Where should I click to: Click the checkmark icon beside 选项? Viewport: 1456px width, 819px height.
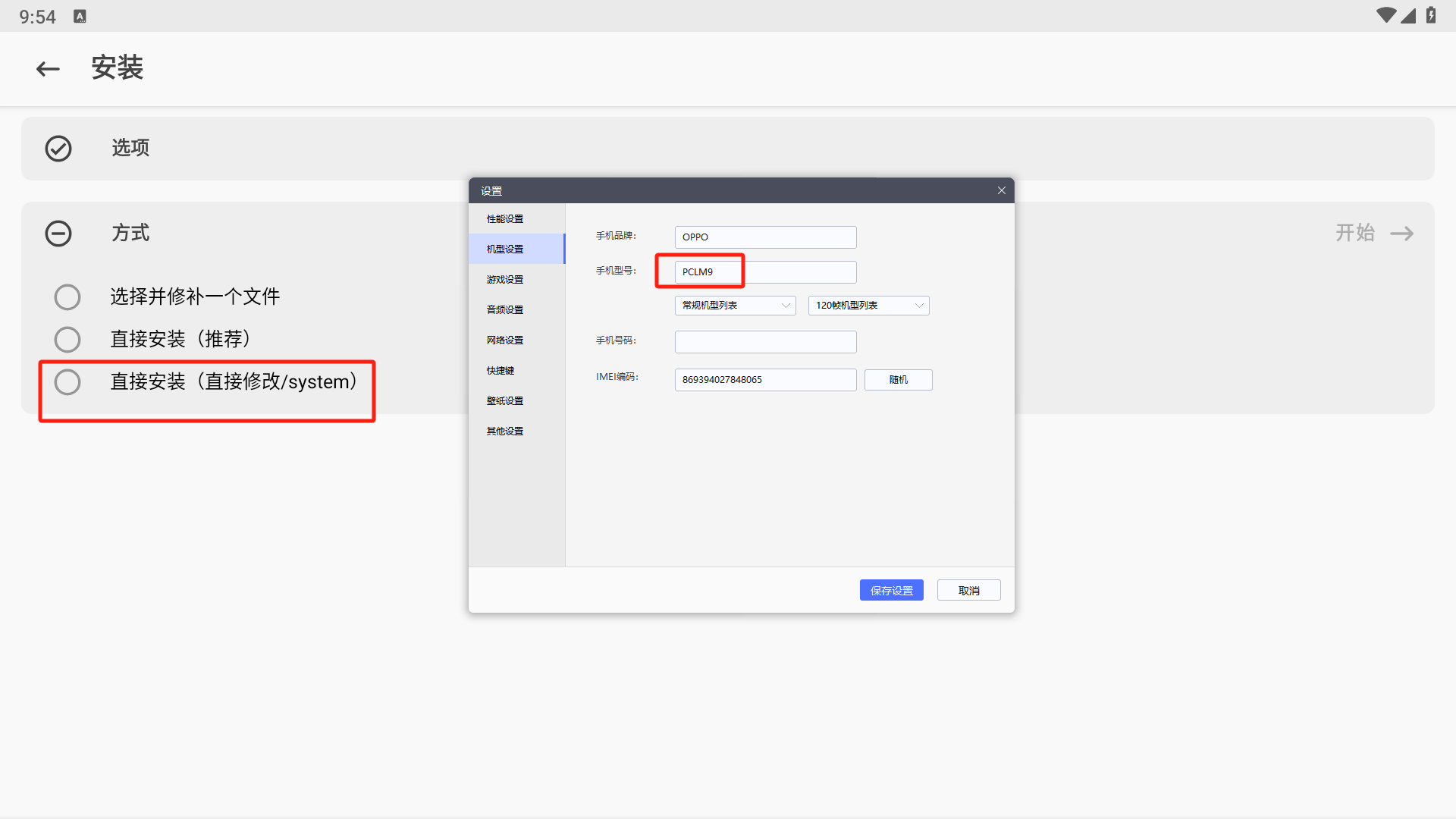(x=58, y=148)
